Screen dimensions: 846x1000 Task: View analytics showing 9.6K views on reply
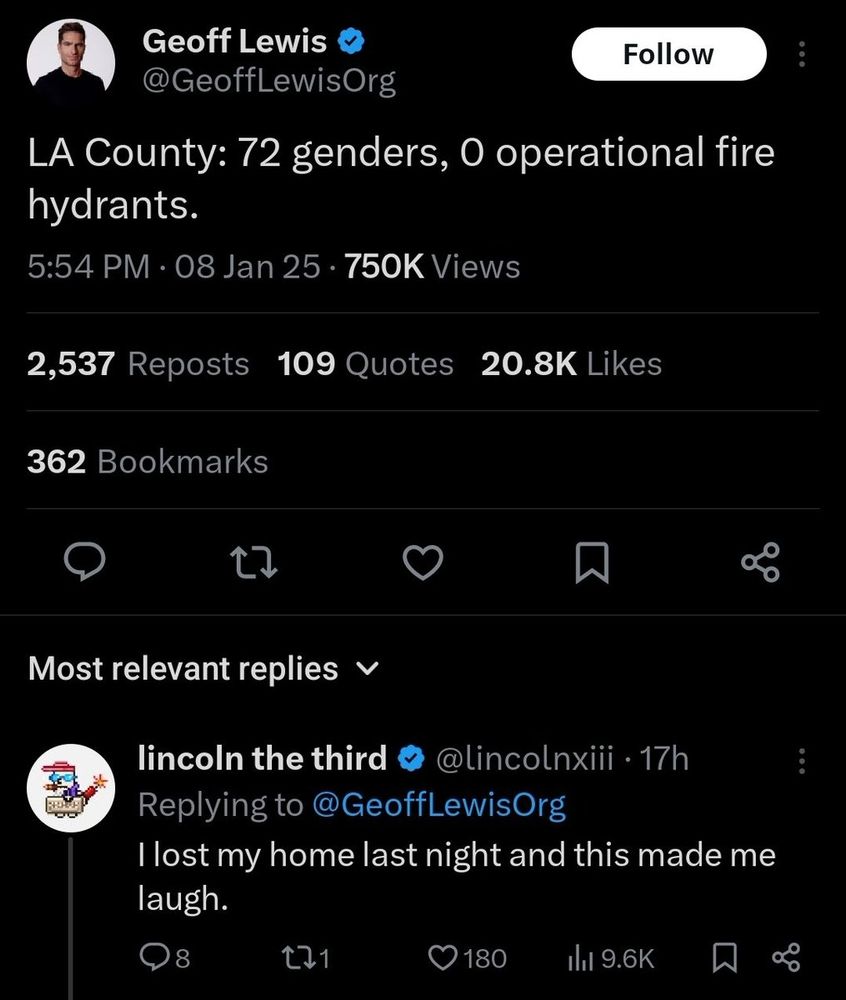pos(611,958)
